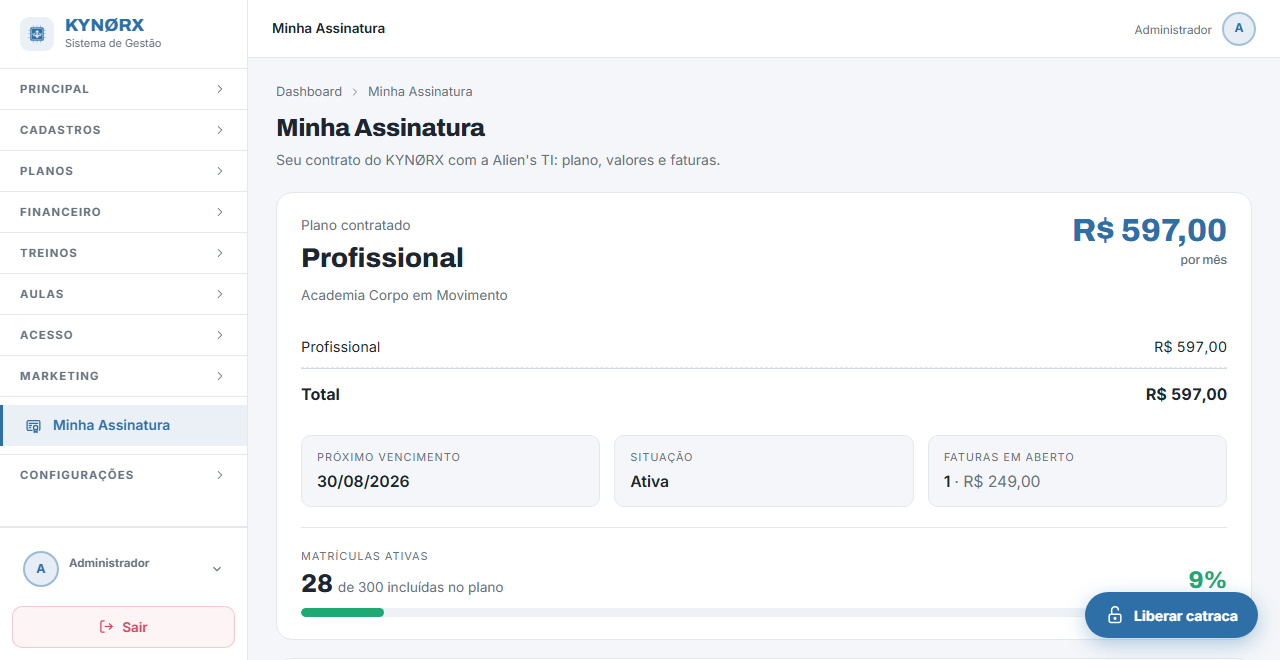The width and height of the screenshot is (1280, 660).
Task: Click the 9% usage percentage
Action: pyautogui.click(x=1207, y=580)
